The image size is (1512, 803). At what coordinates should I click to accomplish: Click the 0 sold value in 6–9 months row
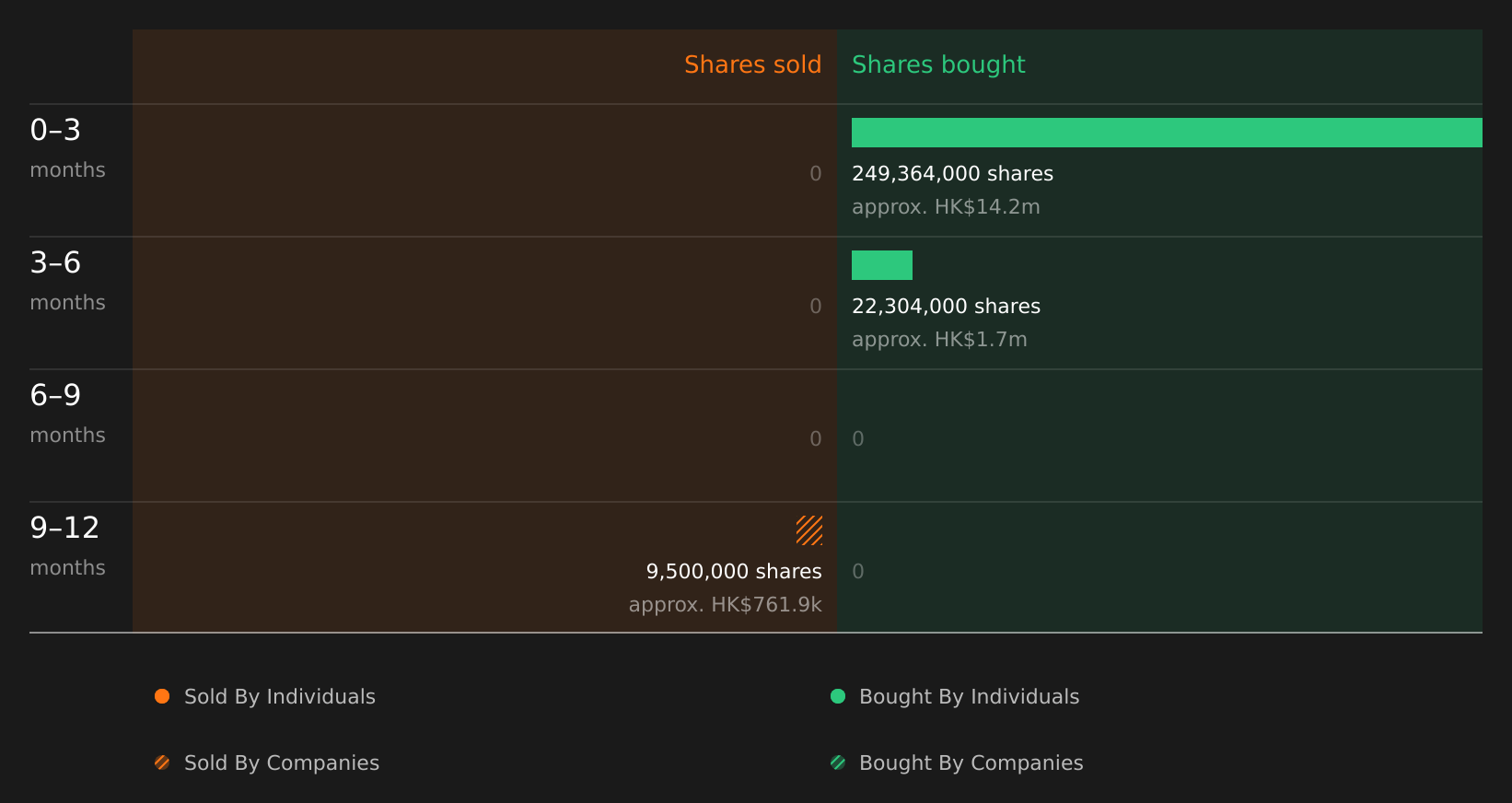tap(816, 439)
